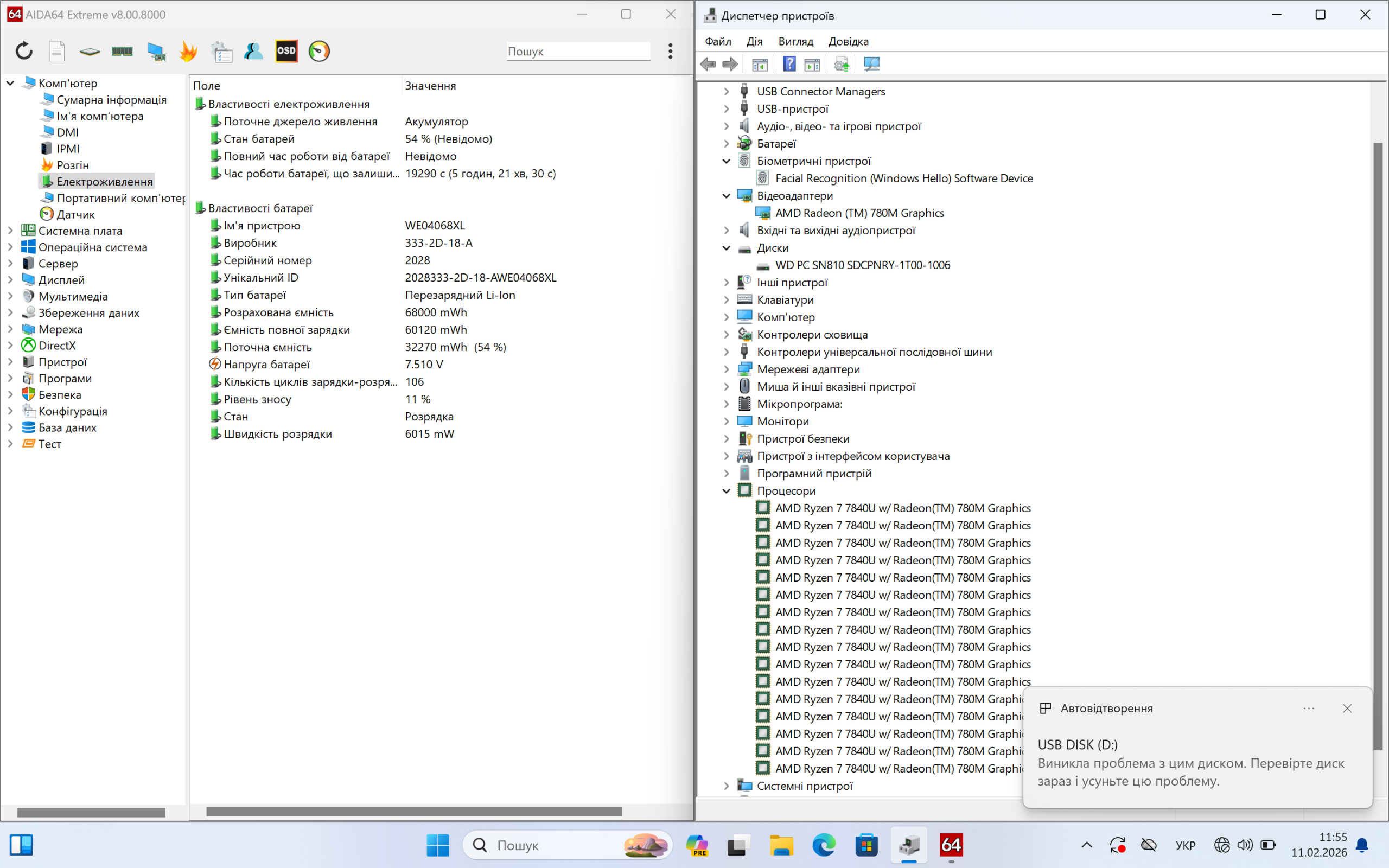
Task: Expand the Системна плата tree node
Action: (10, 231)
